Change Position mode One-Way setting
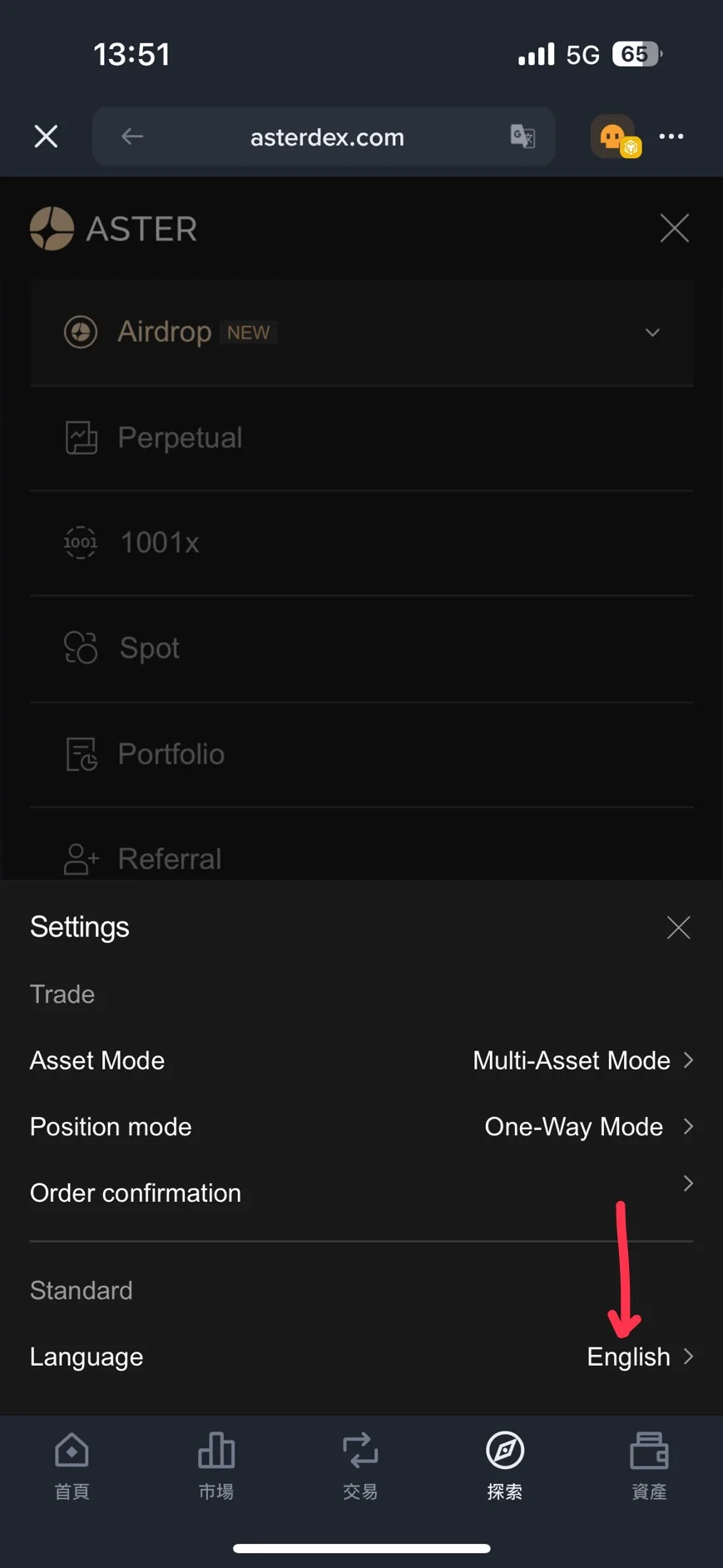This screenshot has height=1568, width=723. (587, 1127)
